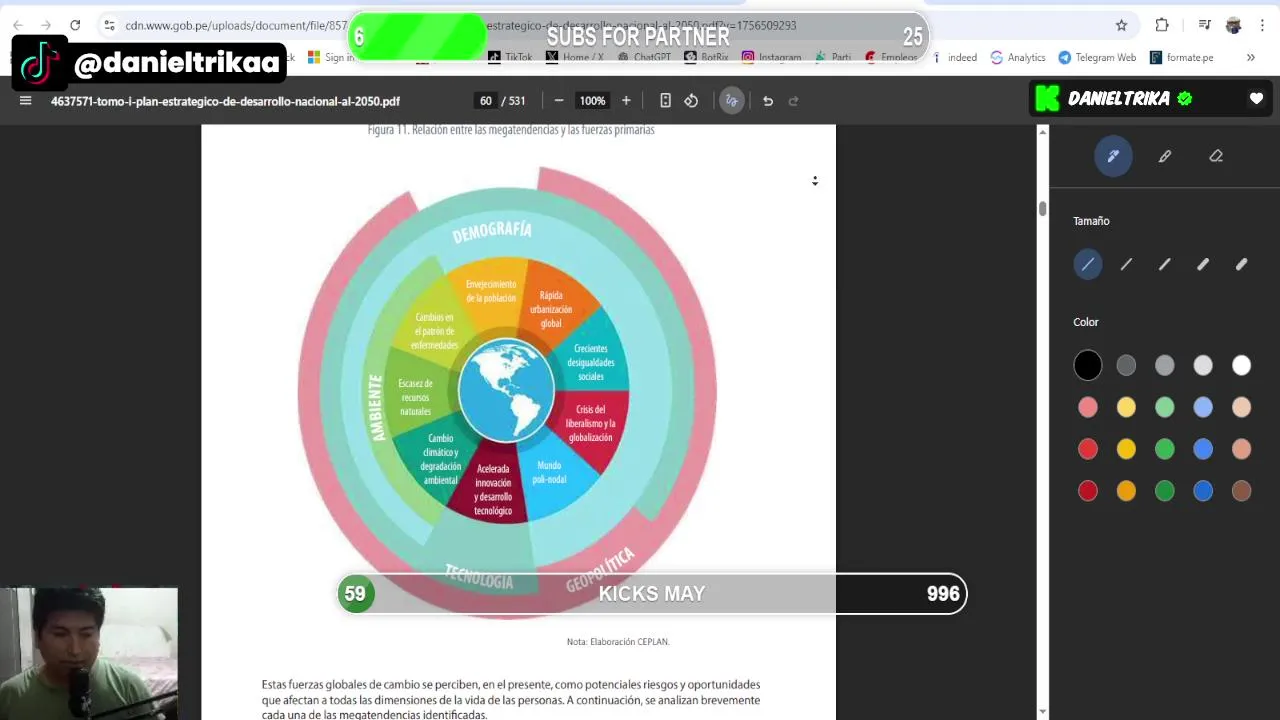Show more bookmarks chevron
Image resolution: width=1280 pixels, height=720 pixels.
tap(1250, 57)
